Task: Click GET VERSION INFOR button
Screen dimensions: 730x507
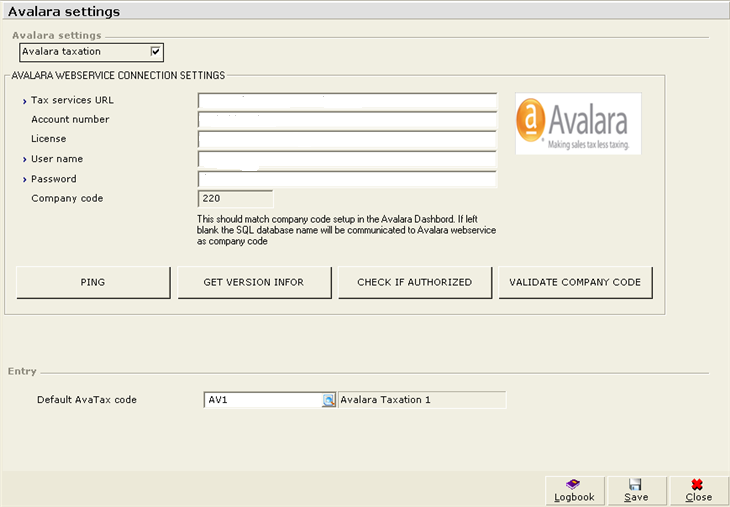Action: pos(253,282)
